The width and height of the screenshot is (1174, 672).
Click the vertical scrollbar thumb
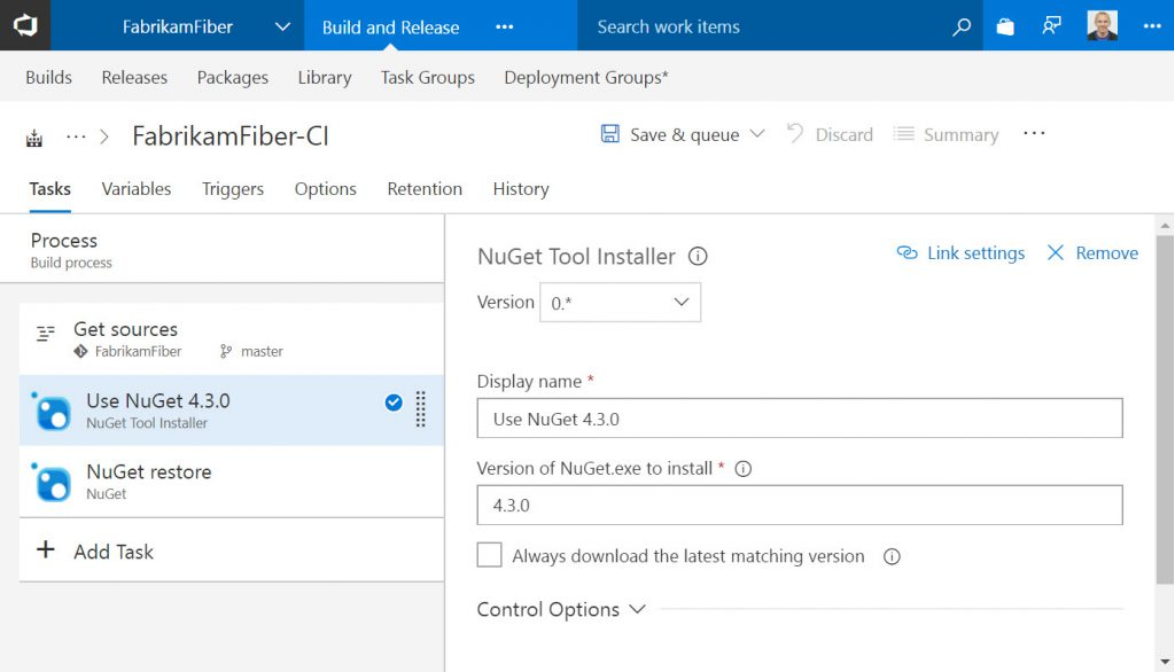1164,409
